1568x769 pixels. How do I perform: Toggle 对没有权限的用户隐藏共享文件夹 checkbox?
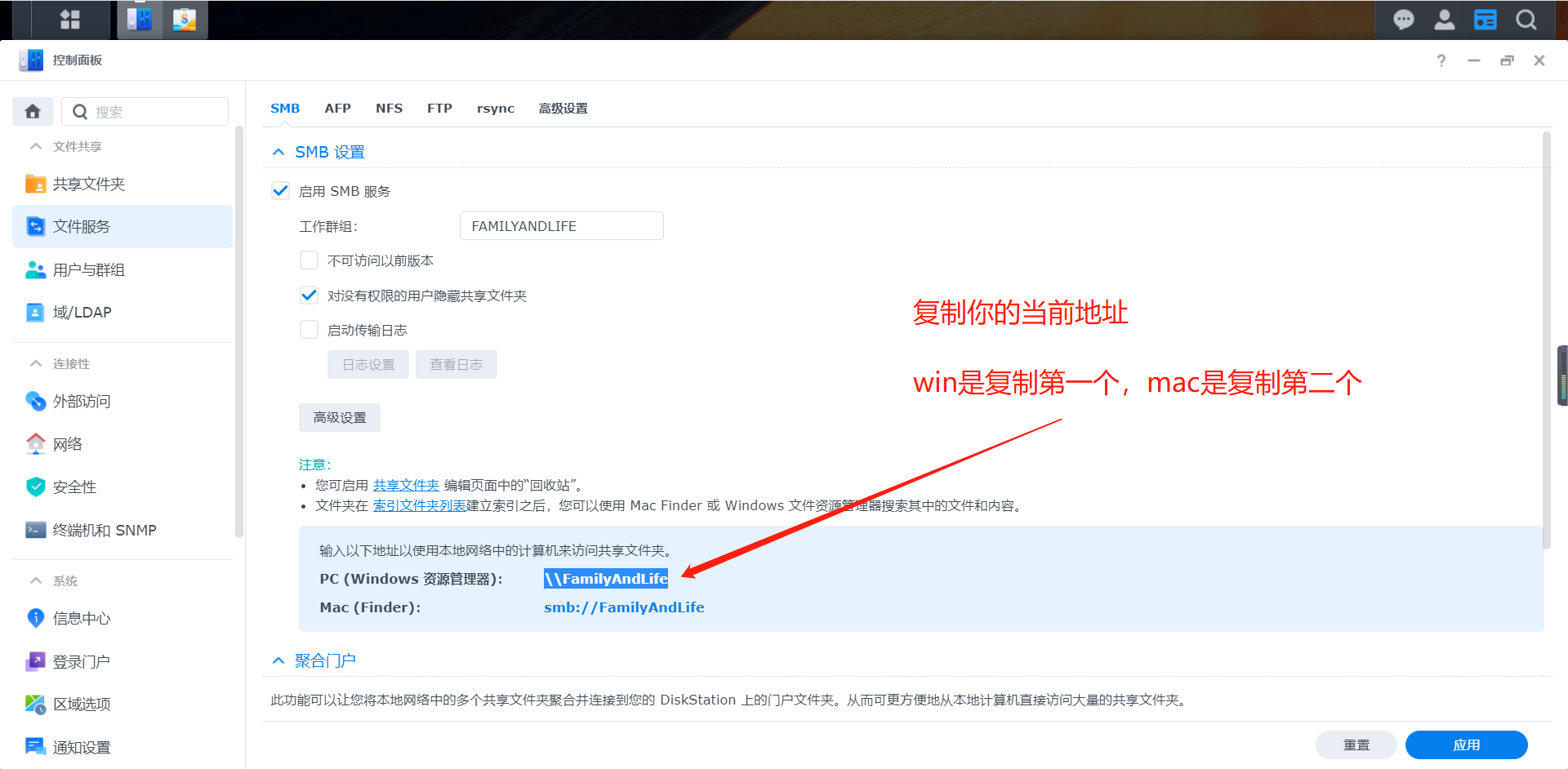coord(309,295)
